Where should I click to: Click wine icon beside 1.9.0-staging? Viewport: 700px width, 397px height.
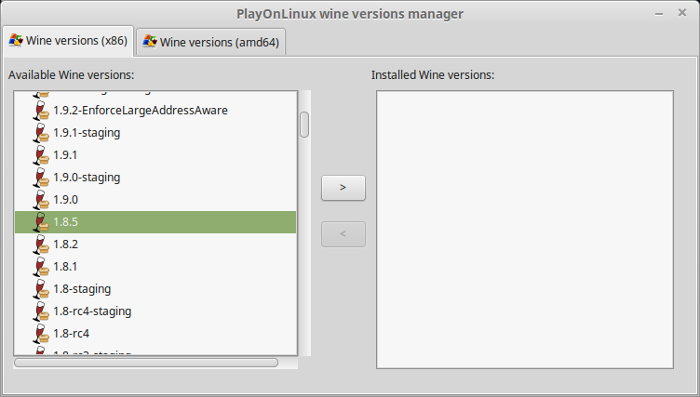coord(41,177)
